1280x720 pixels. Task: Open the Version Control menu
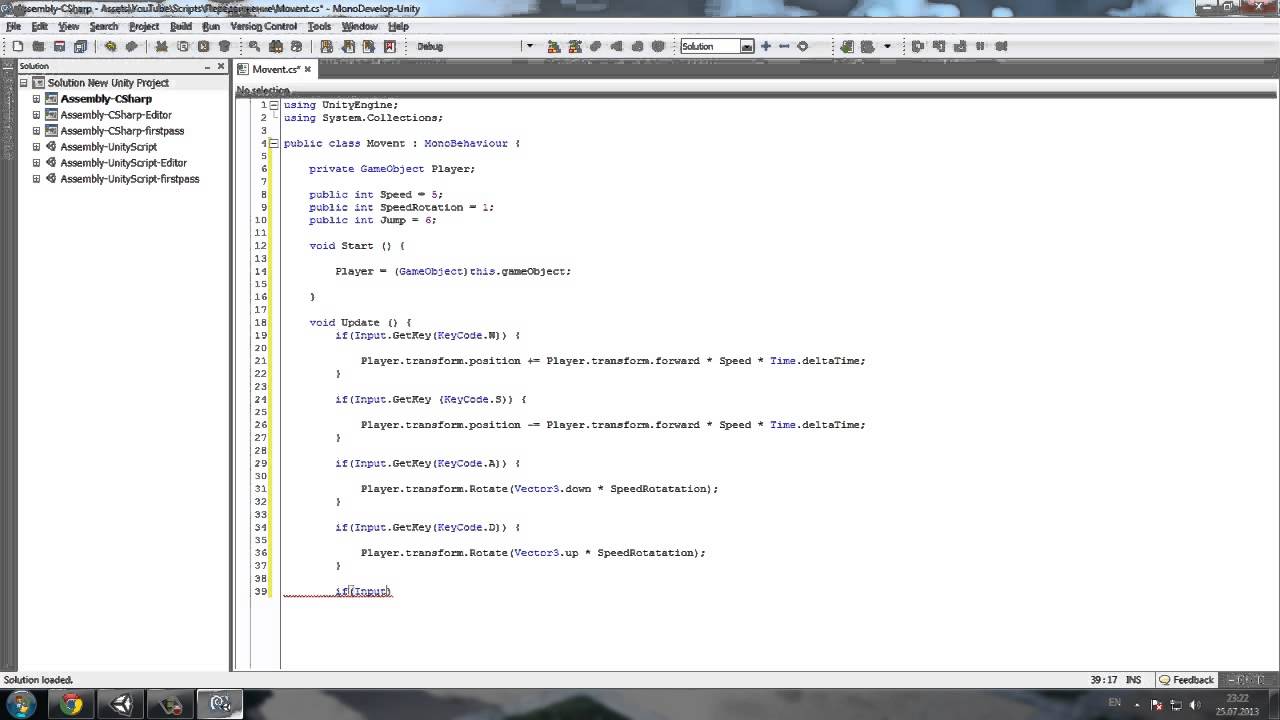tap(263, 27)
